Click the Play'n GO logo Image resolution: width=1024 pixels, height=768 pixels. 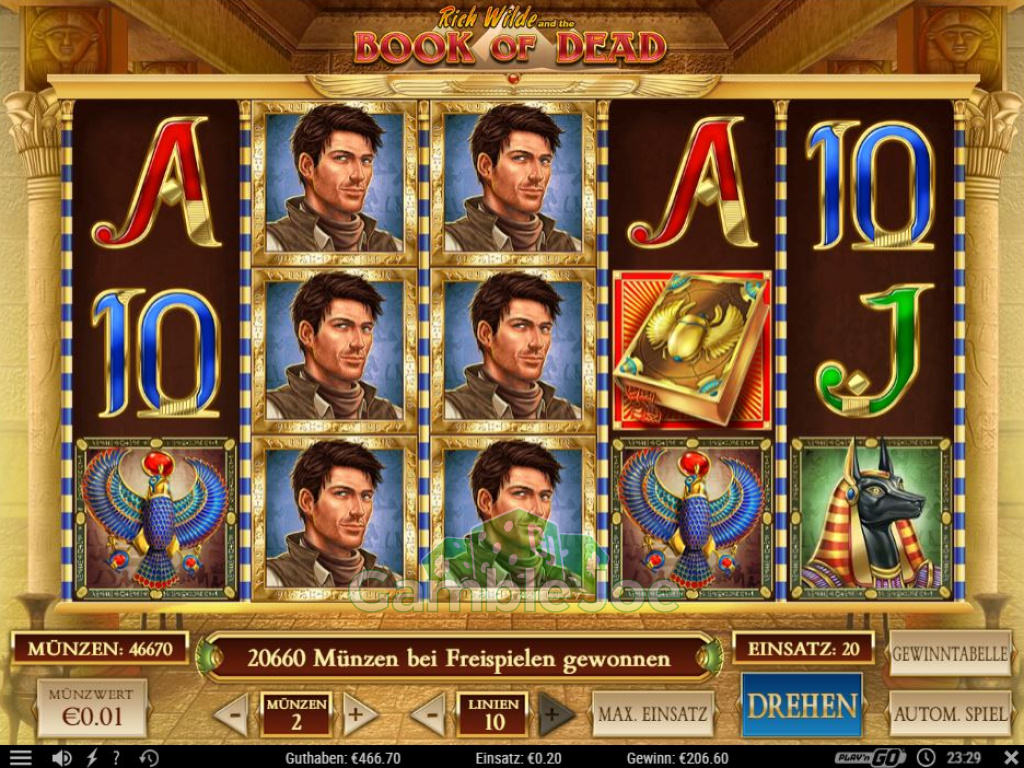[870, 758]
